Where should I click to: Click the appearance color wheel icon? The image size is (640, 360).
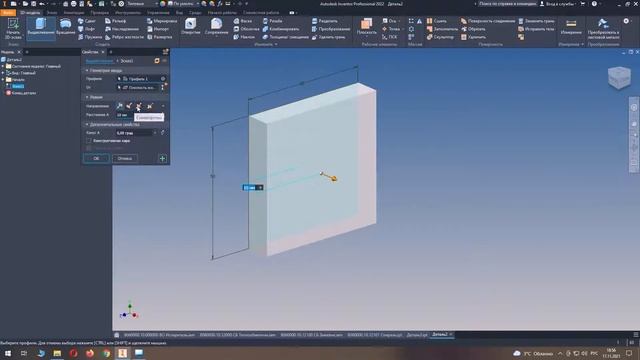pyautogui.click(x=163, y=4)
